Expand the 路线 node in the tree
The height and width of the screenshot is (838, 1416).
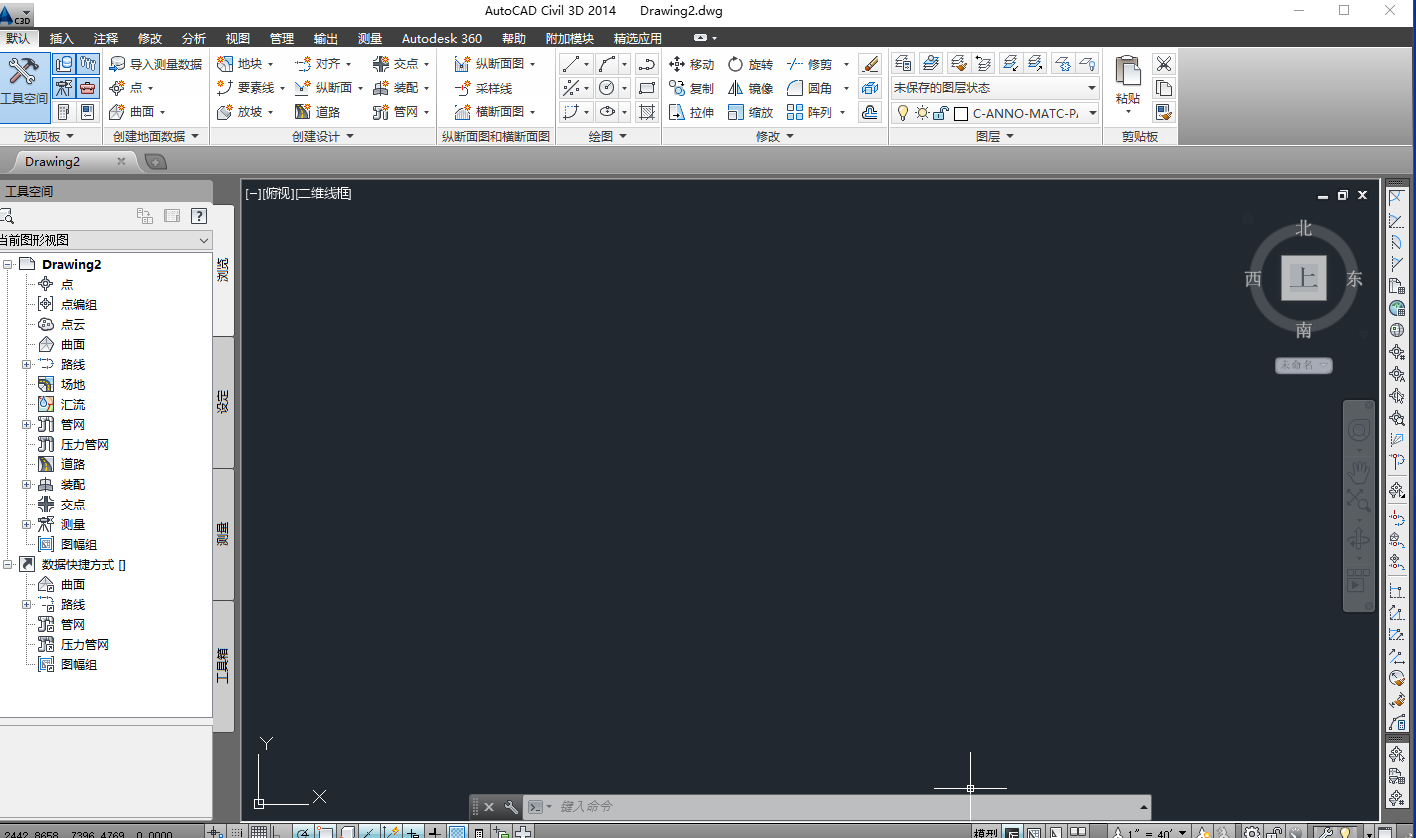(27, 364)
